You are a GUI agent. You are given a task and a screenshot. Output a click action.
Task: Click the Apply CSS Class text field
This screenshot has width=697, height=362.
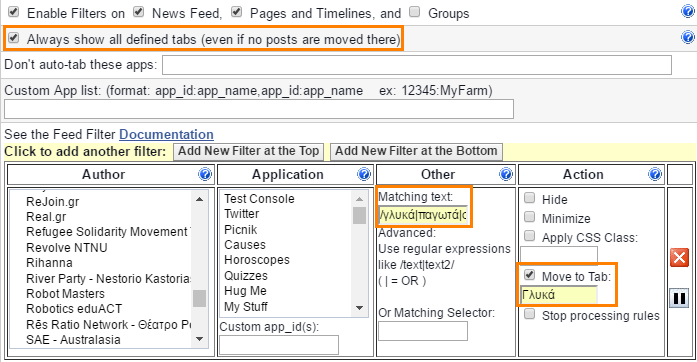click(x=559, y=256)
